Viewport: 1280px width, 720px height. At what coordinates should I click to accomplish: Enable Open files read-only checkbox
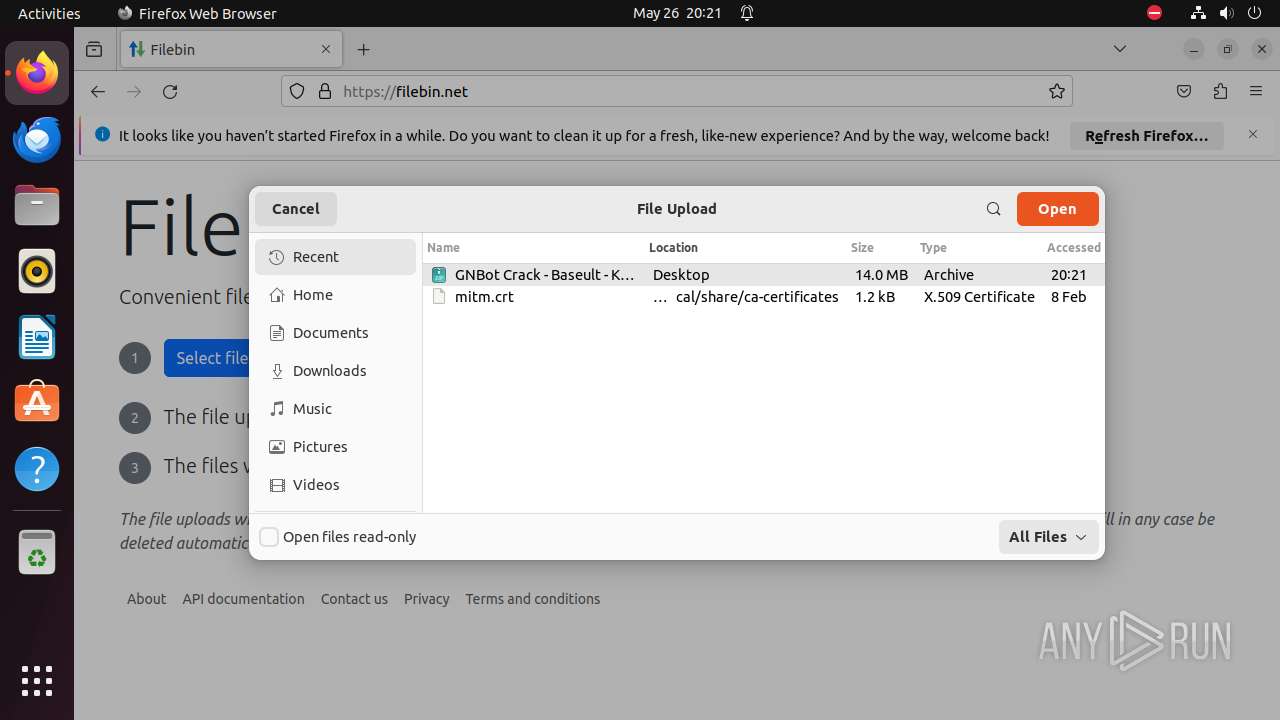point(269,537)
